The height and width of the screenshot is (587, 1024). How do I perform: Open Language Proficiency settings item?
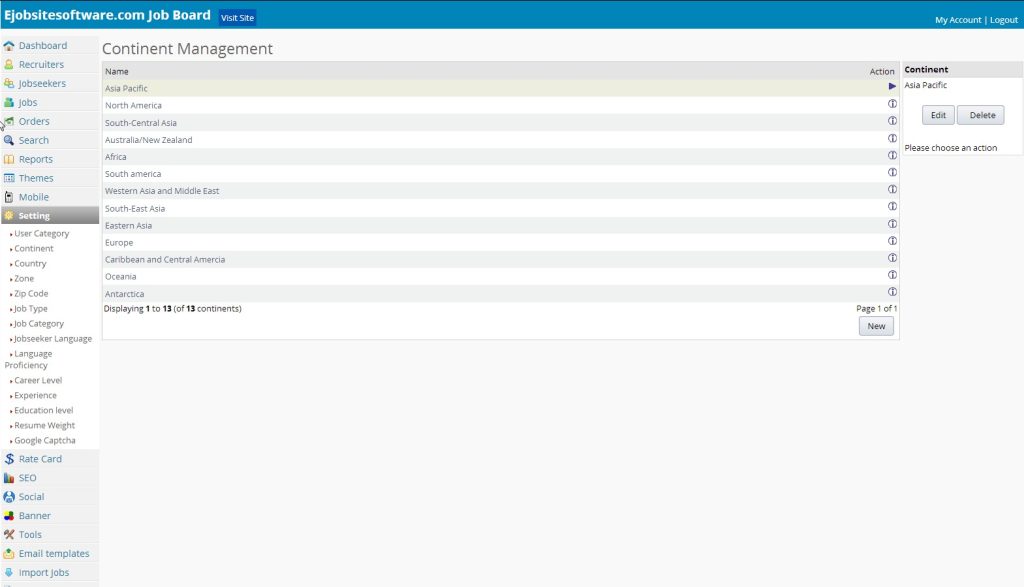pos(29,360)
